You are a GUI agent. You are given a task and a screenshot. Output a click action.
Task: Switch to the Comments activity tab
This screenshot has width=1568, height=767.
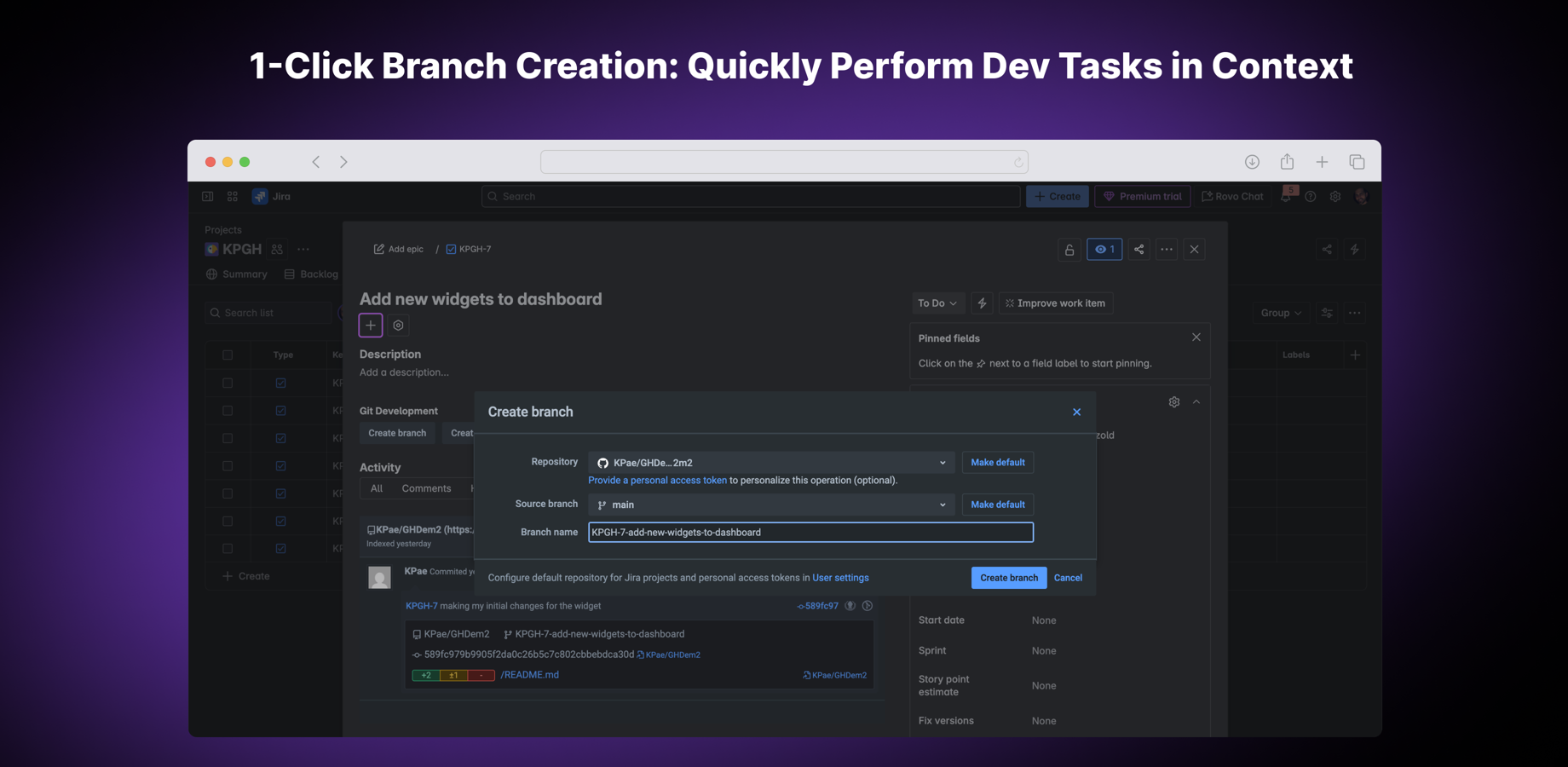(426, 489)
